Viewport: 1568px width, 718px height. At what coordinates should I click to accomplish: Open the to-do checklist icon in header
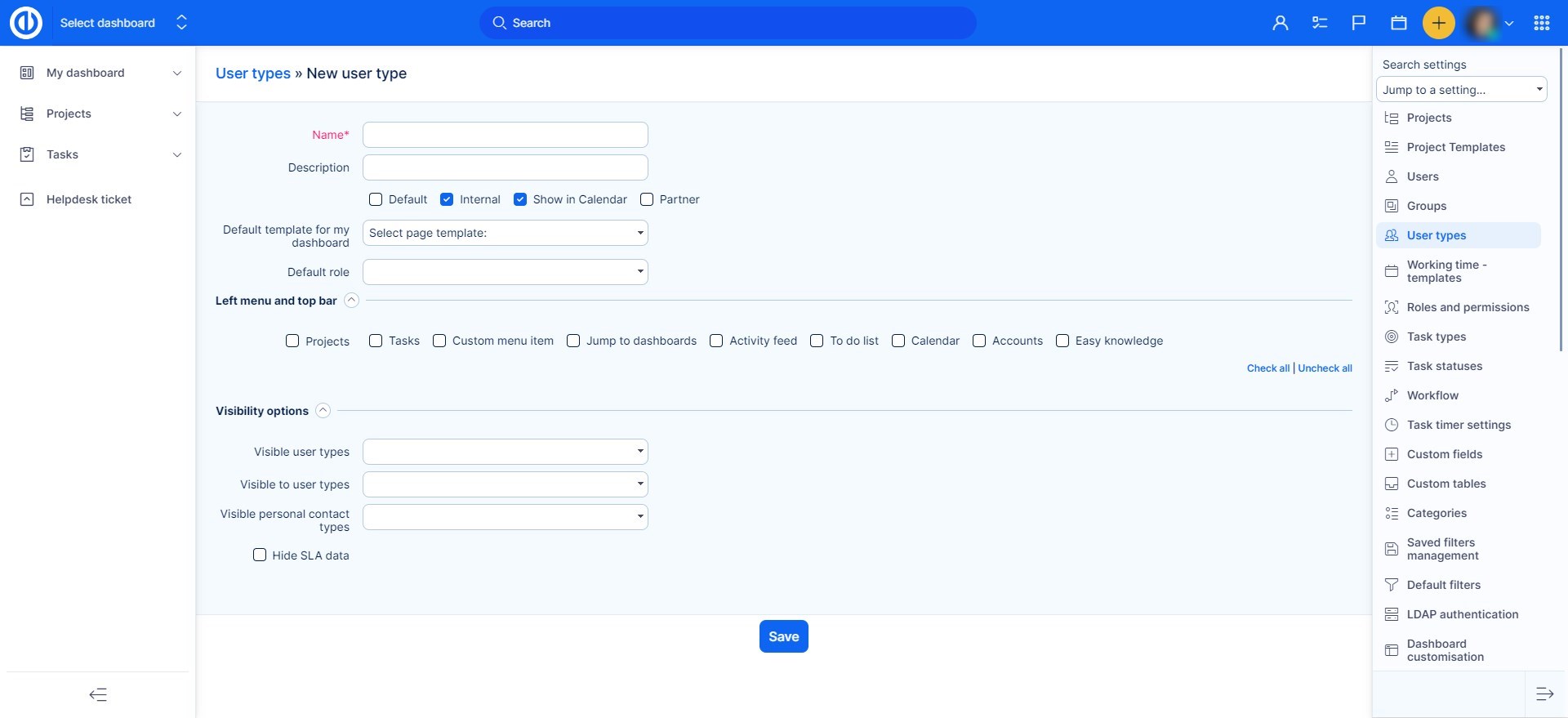click(1319, 23)
